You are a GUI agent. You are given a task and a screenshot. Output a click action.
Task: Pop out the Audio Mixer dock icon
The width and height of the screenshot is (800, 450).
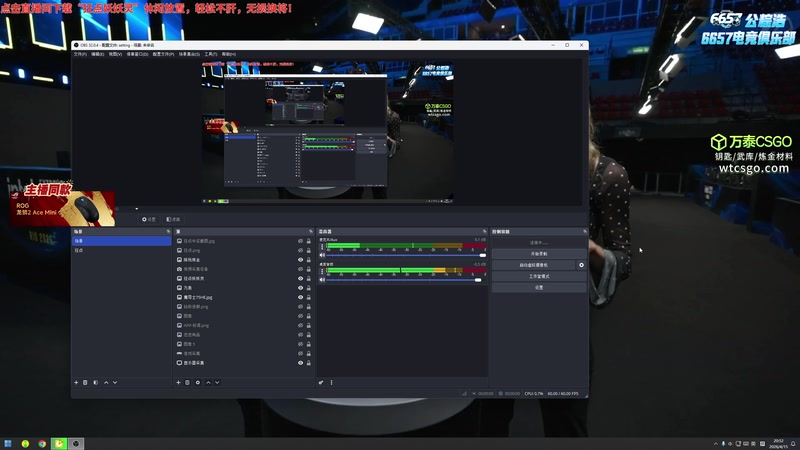pyautogui.click(x=485, y=232)
